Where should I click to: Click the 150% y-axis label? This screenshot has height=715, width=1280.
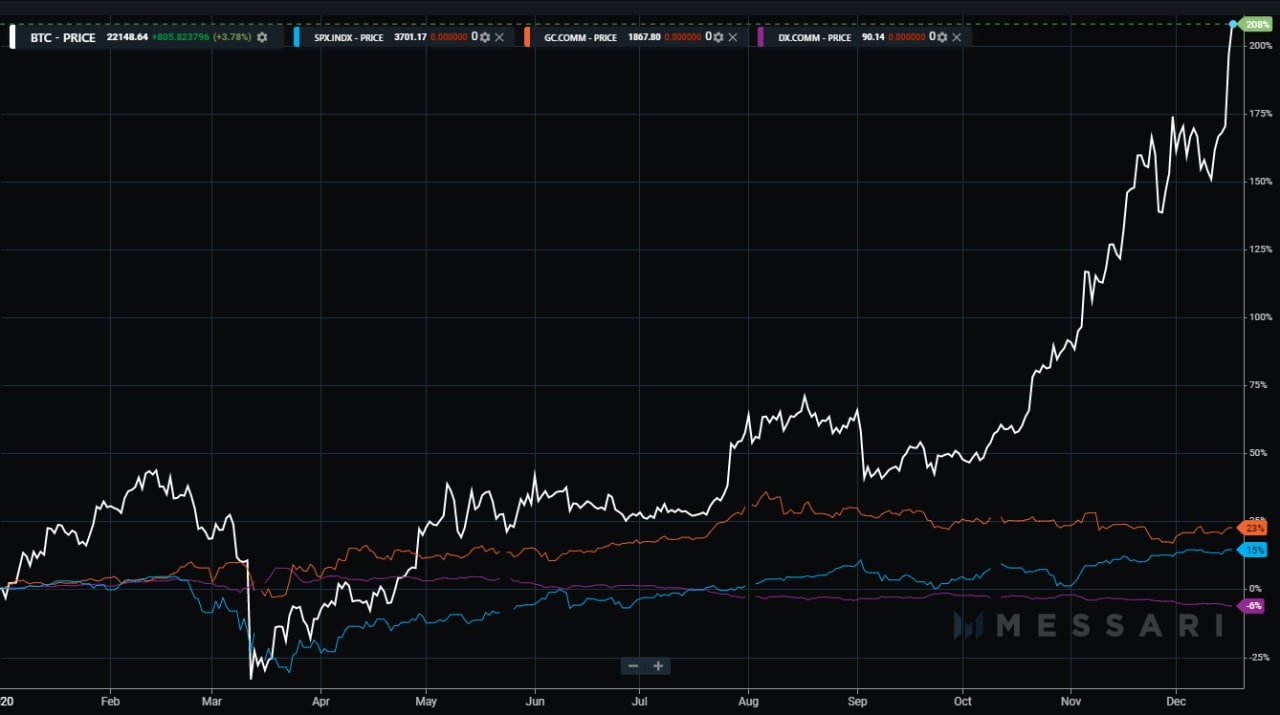tap(1260, 182)
